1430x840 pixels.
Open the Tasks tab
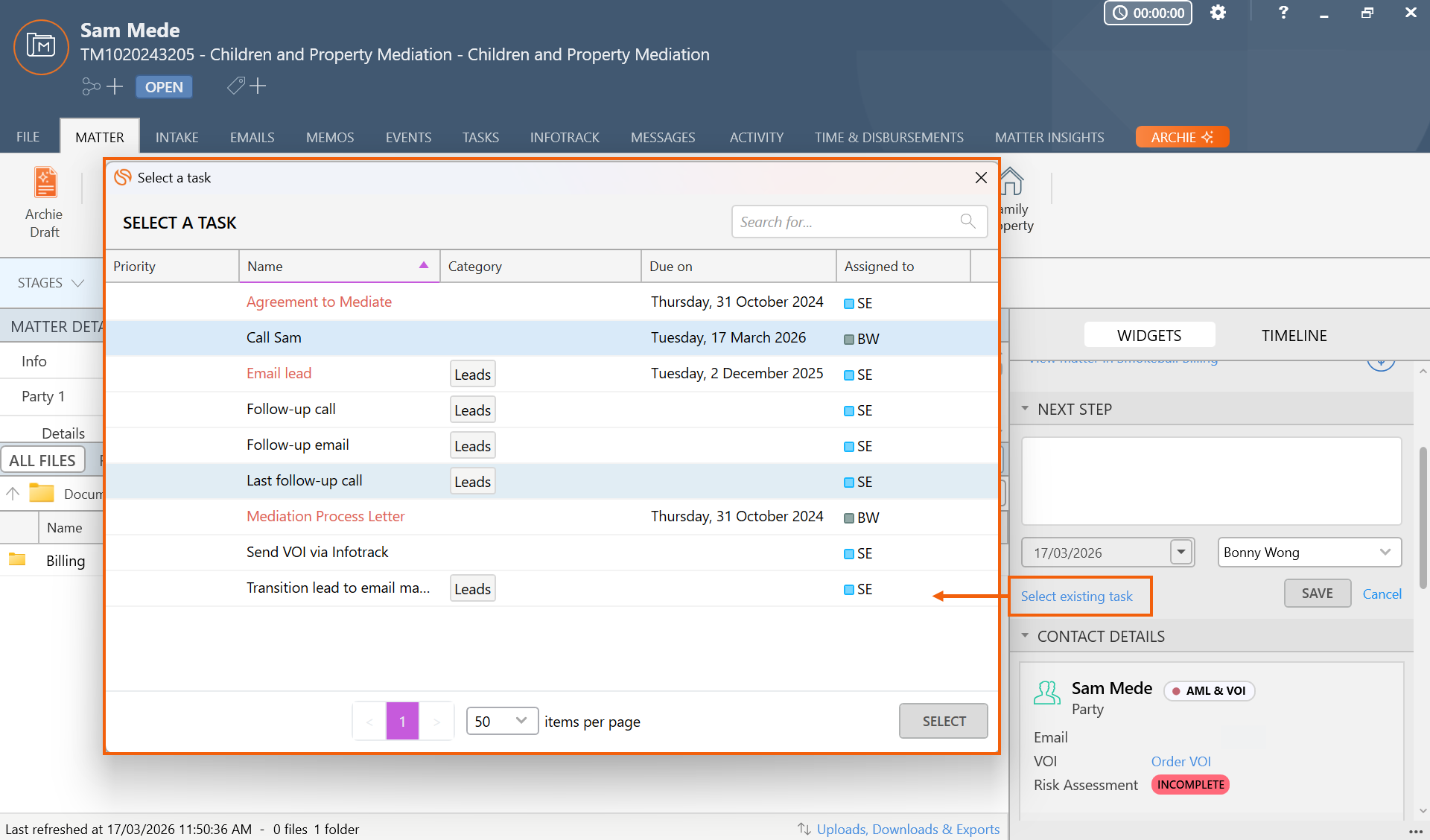point(480,137)
